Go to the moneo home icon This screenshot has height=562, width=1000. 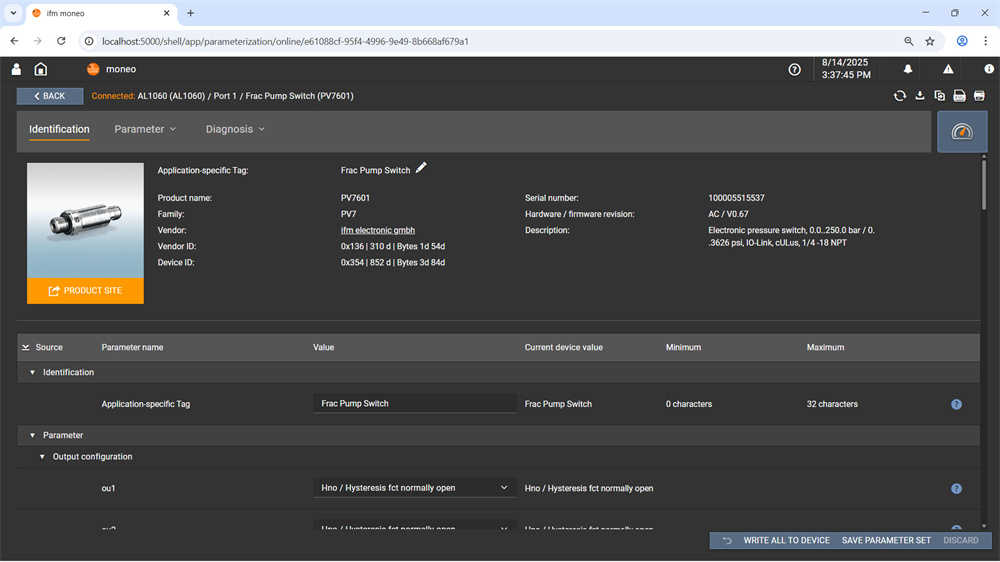point(41,69)
